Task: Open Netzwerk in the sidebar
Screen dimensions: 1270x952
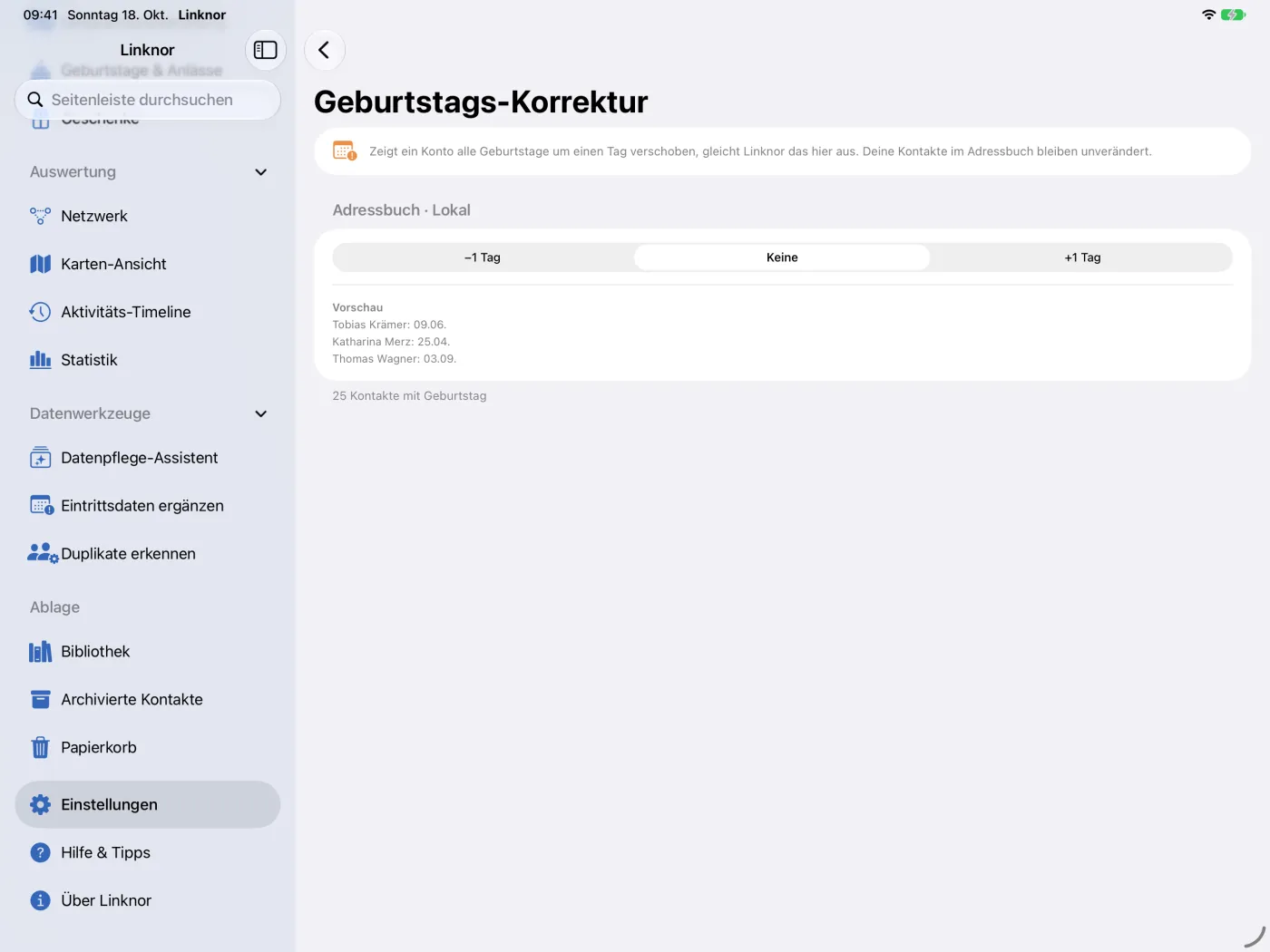Action: [x=148, y=216]
